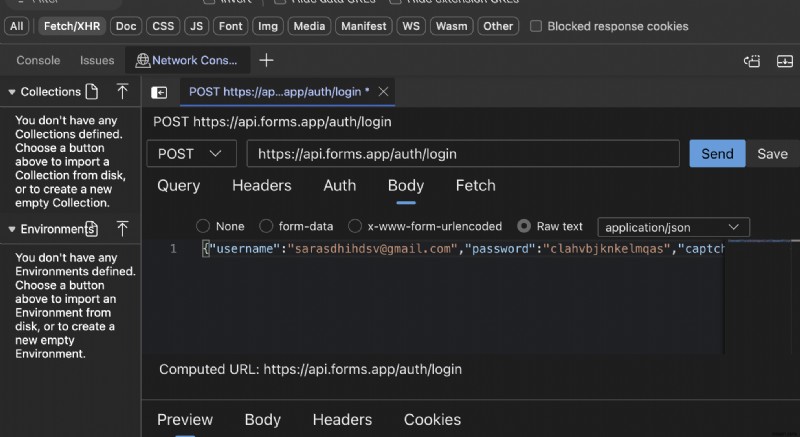Open the Auth request tab

pos(340,186)
